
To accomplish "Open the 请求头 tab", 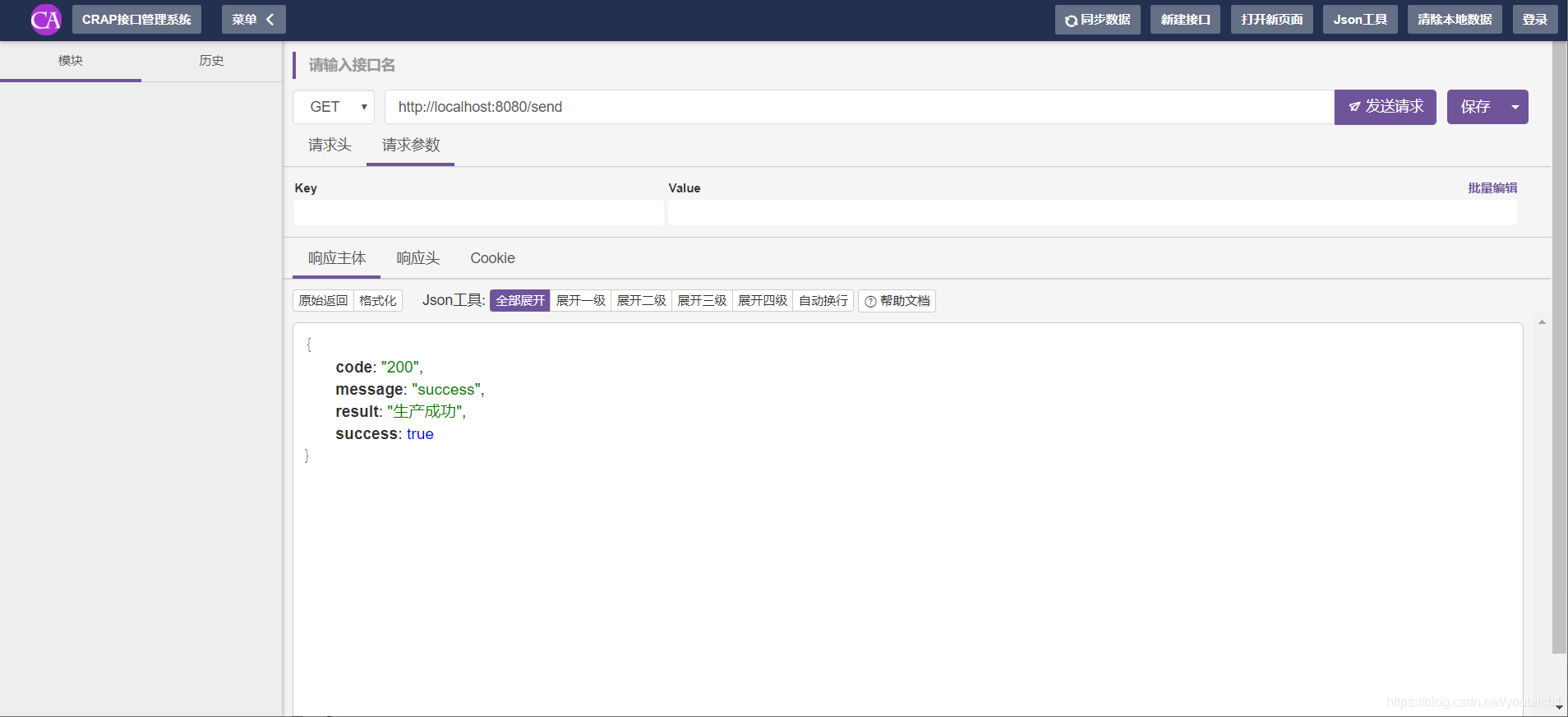I will tap(330, 146).
